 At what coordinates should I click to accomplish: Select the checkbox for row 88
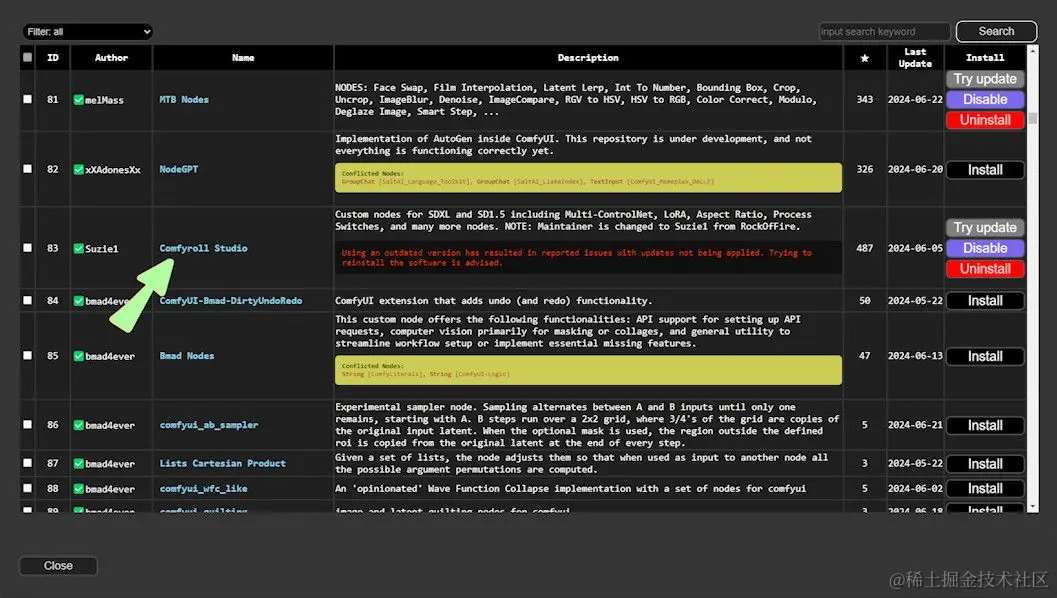coord(28,487)
